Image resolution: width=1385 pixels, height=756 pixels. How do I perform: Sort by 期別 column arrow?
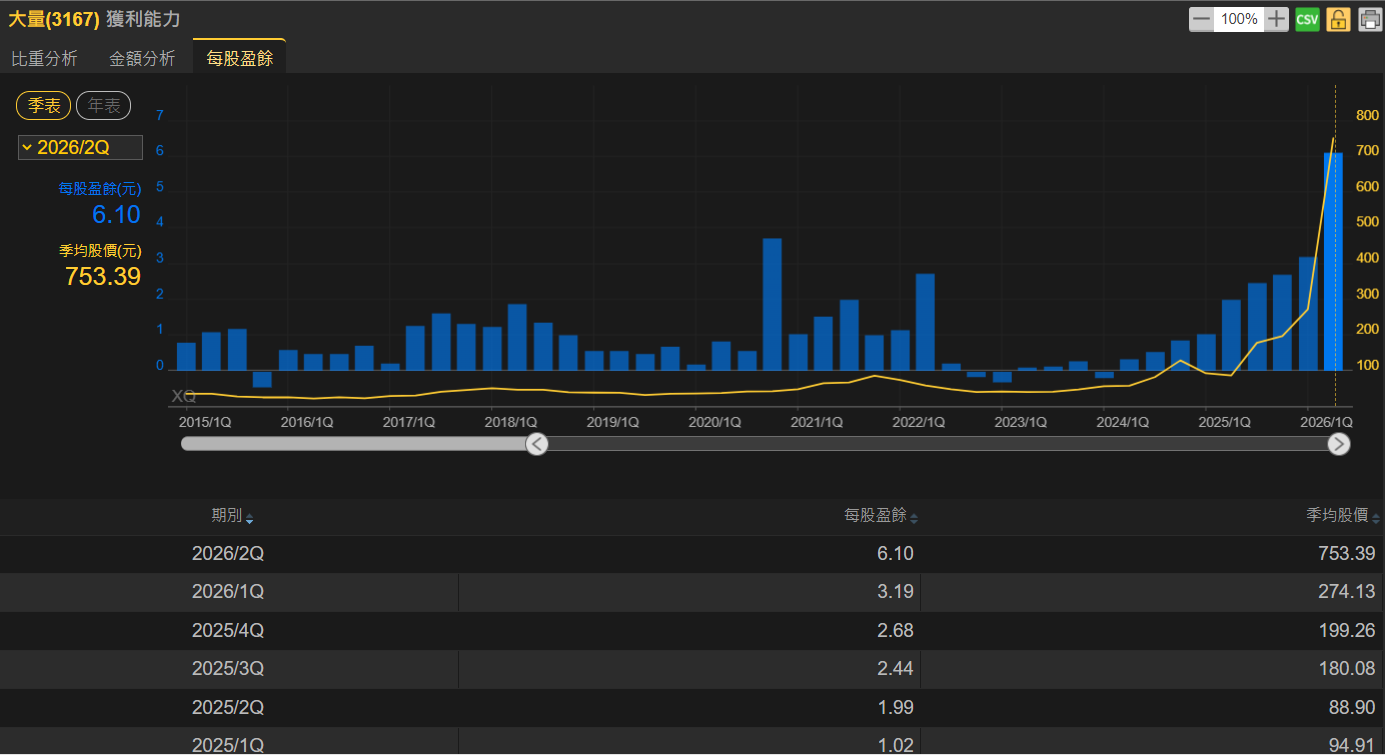click(249, 518)
